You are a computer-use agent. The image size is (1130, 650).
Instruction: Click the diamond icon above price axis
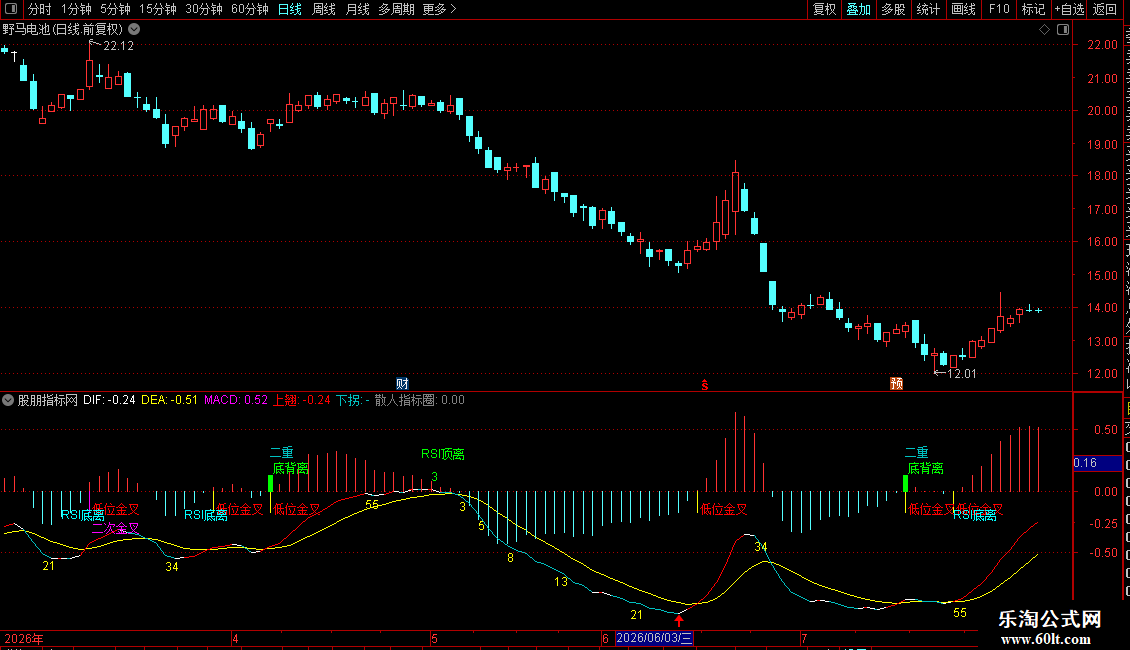tap(1044, 30)
